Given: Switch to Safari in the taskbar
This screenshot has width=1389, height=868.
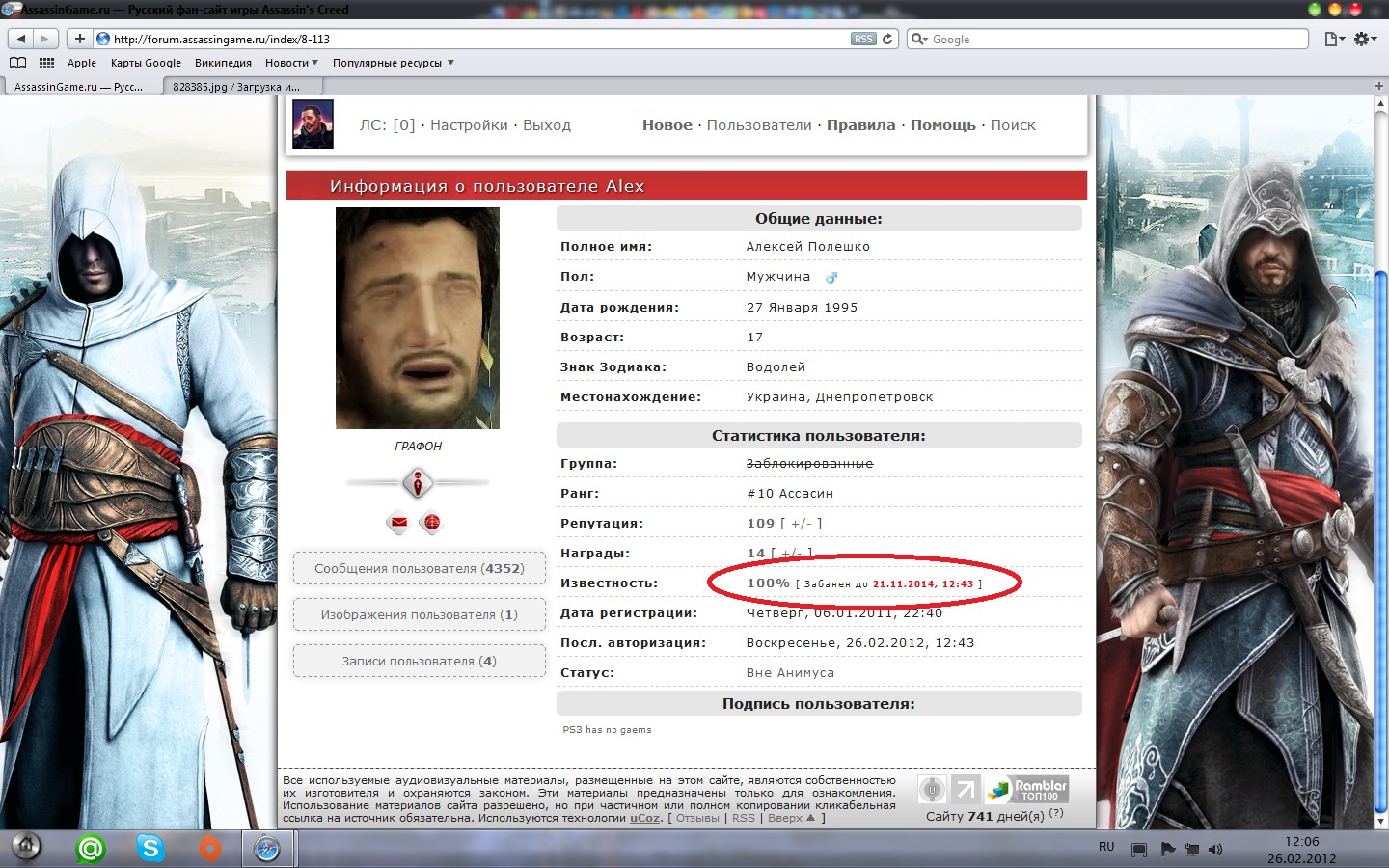Looking at the screenshot, I should pos(267,849).
